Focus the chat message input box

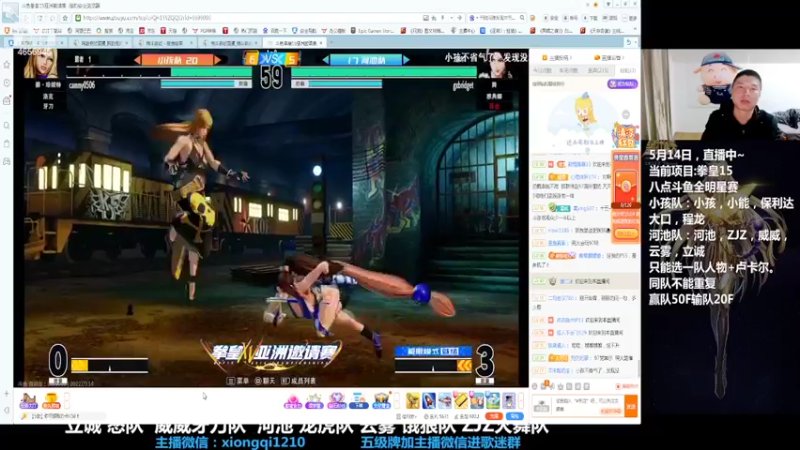pyautogui.click(x=588, y=406)
